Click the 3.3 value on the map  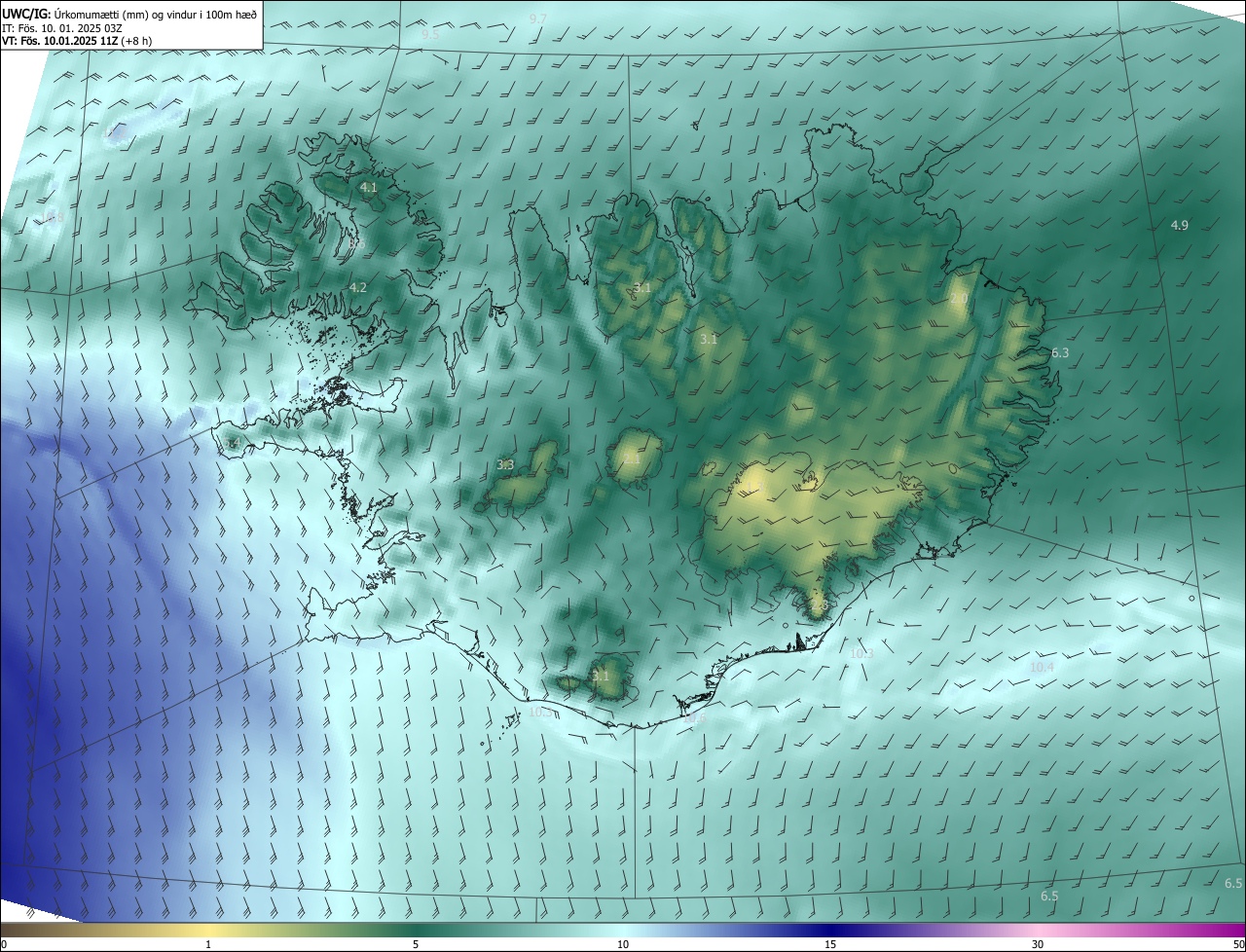(x=505, y=465)
